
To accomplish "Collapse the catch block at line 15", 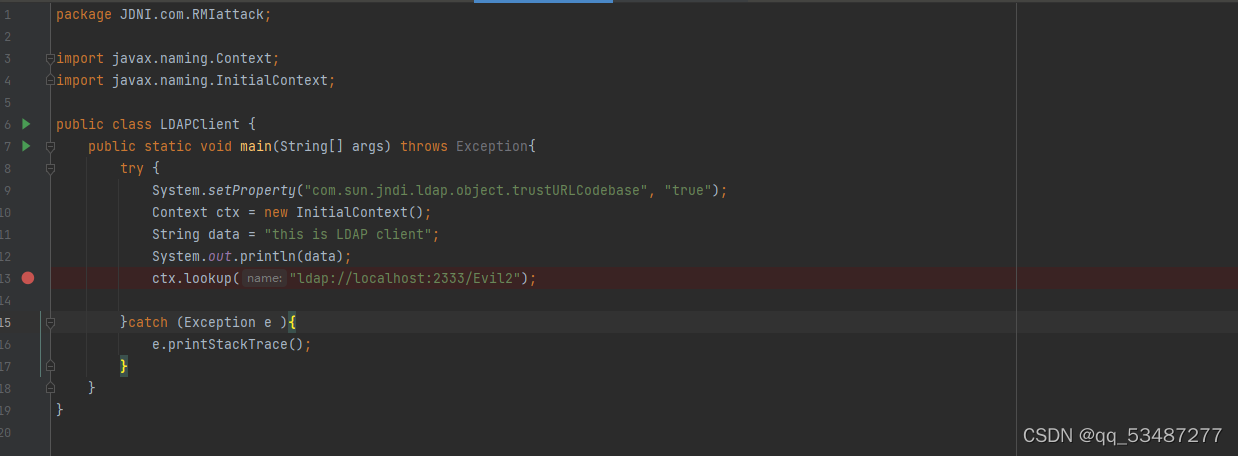I will coord(50,322).
